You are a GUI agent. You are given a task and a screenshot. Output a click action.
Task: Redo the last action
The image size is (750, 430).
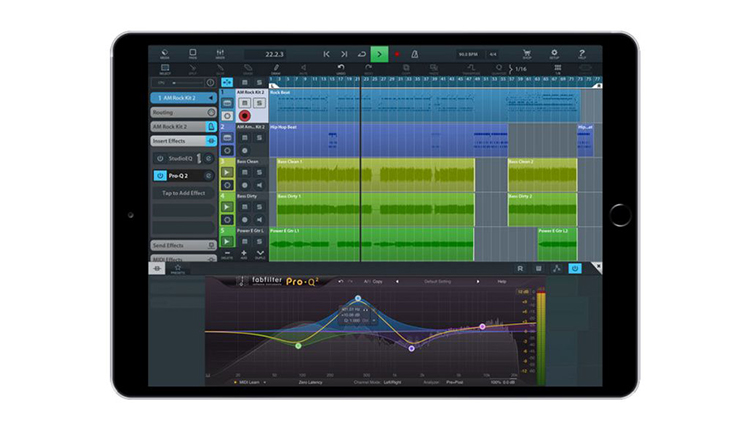(x=368, y=69)
